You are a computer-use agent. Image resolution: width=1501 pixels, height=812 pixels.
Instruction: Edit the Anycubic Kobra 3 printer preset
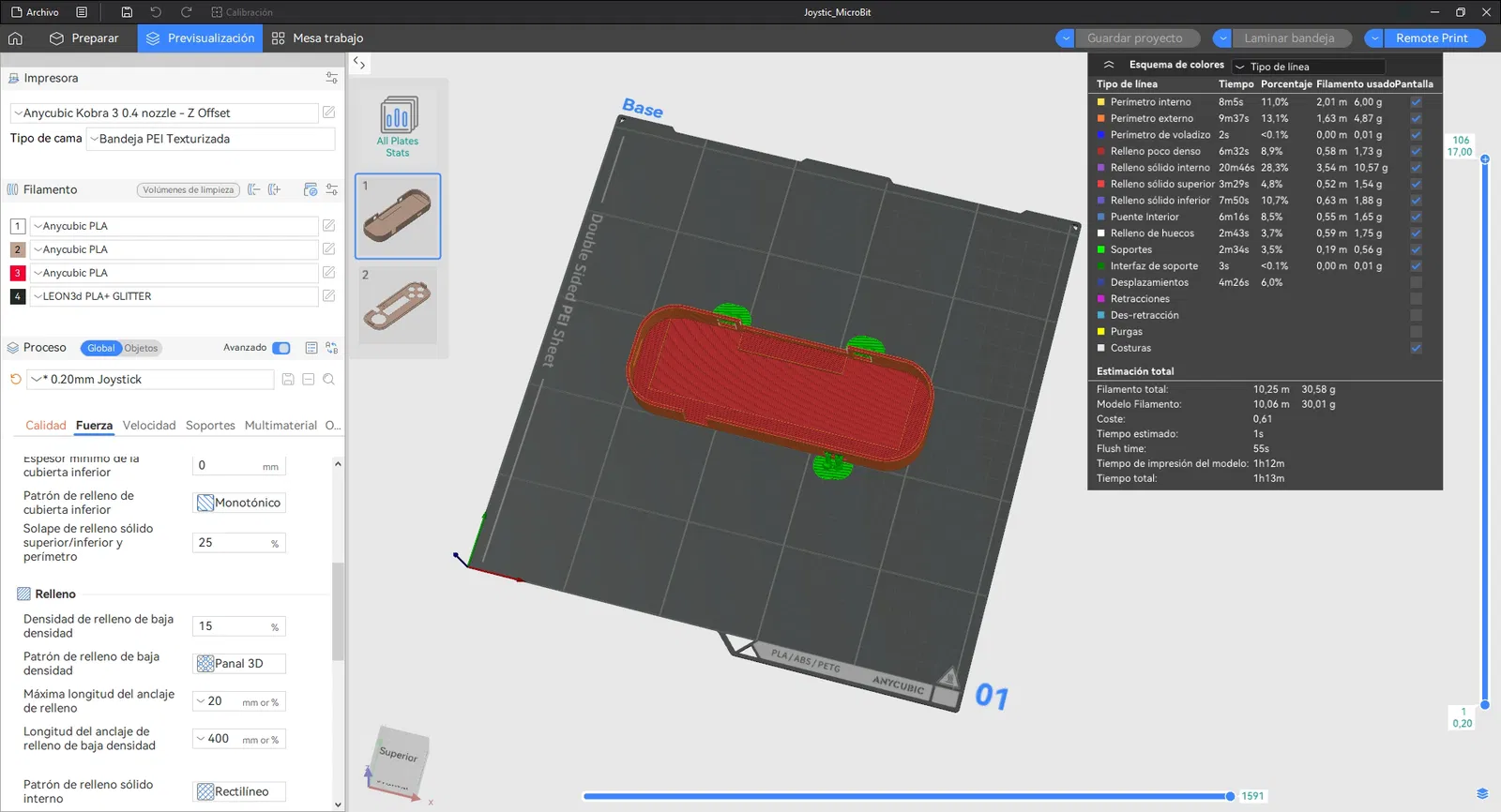tap(329, 113)
